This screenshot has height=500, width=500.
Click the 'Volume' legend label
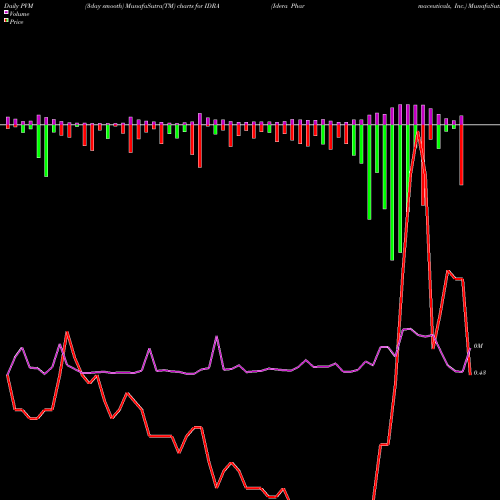(19, 14)
